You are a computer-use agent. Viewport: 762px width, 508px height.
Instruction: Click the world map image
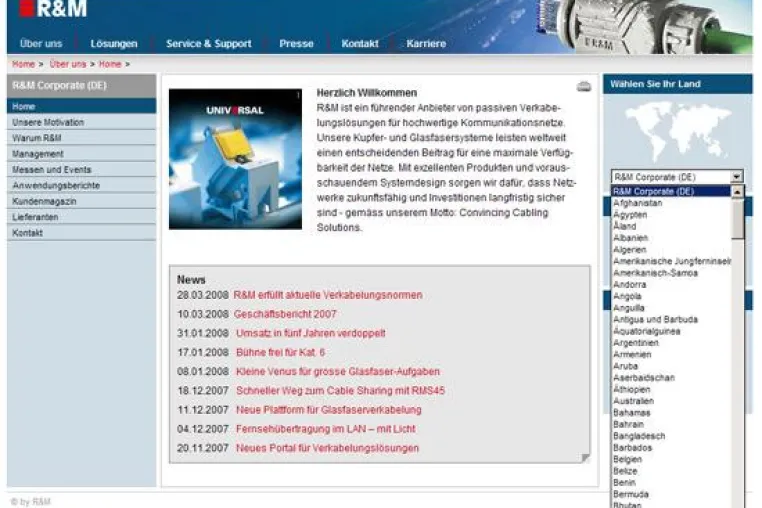(677, 131)
